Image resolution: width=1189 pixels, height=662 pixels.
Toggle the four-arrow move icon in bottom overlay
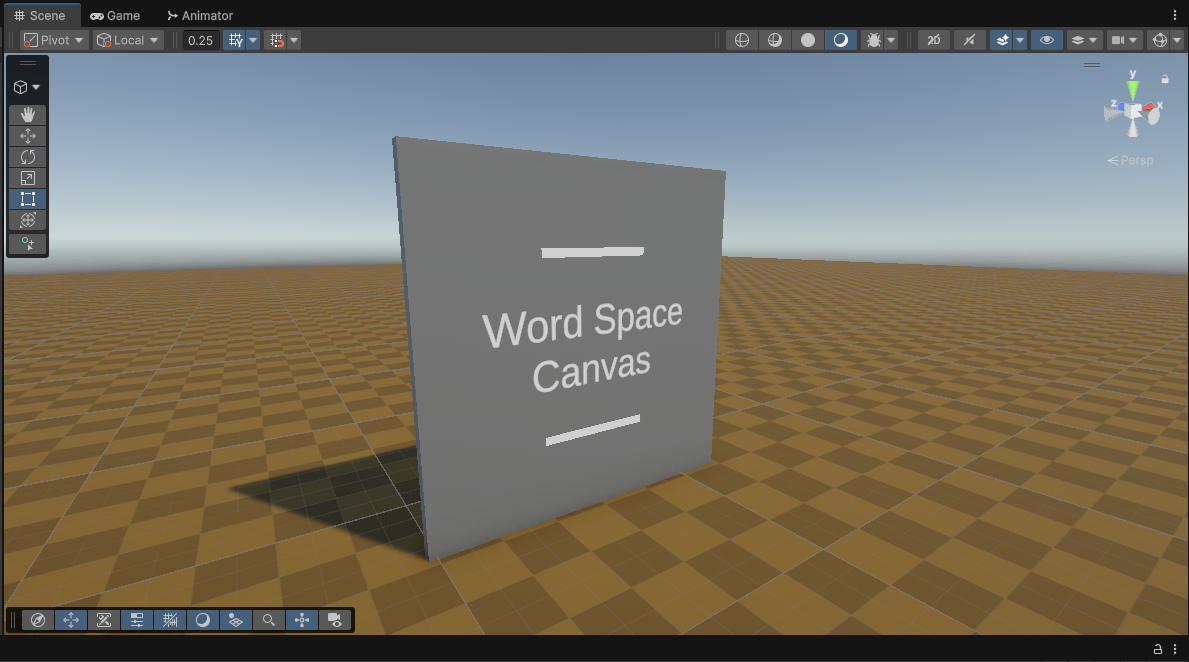point(71,620)
